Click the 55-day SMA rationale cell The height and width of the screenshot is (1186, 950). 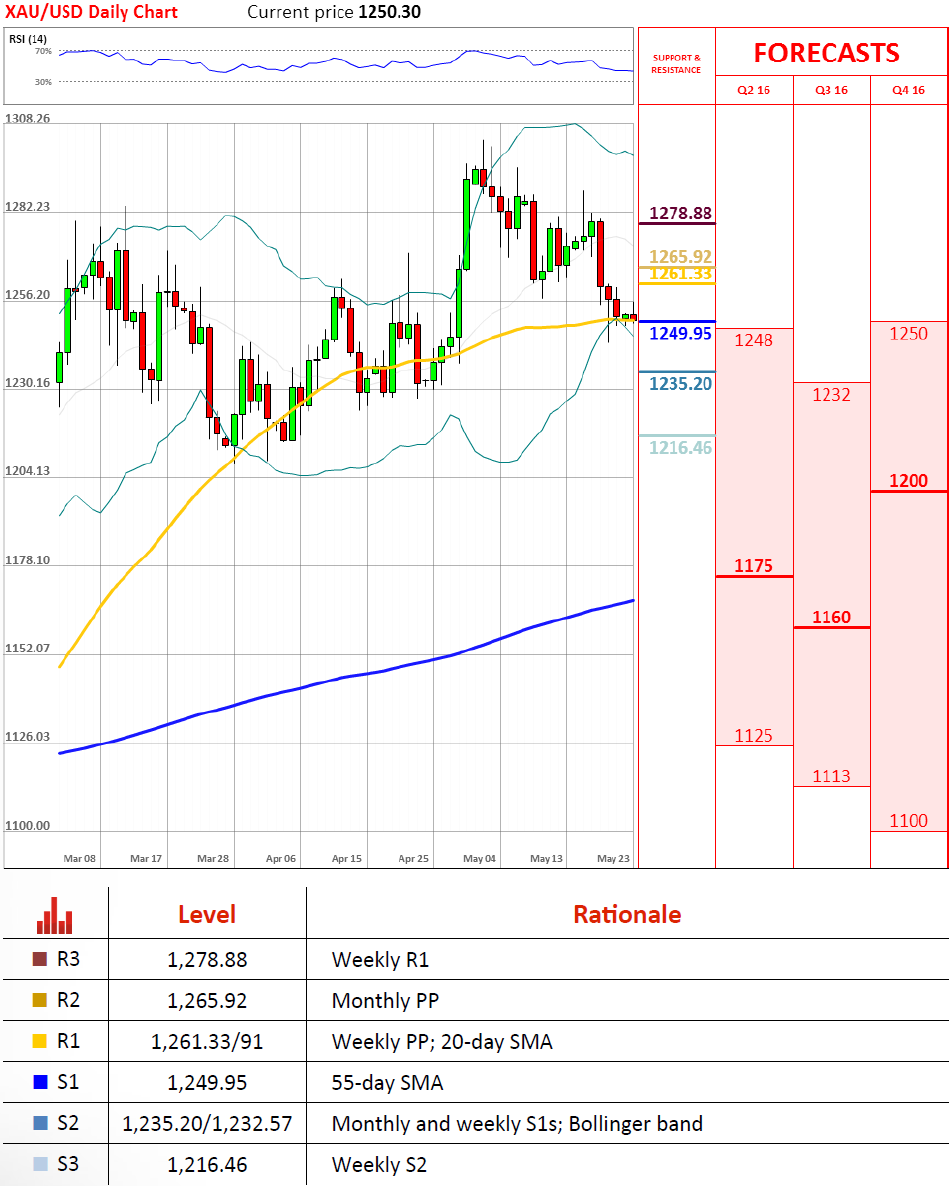[x=387, y=1082]
